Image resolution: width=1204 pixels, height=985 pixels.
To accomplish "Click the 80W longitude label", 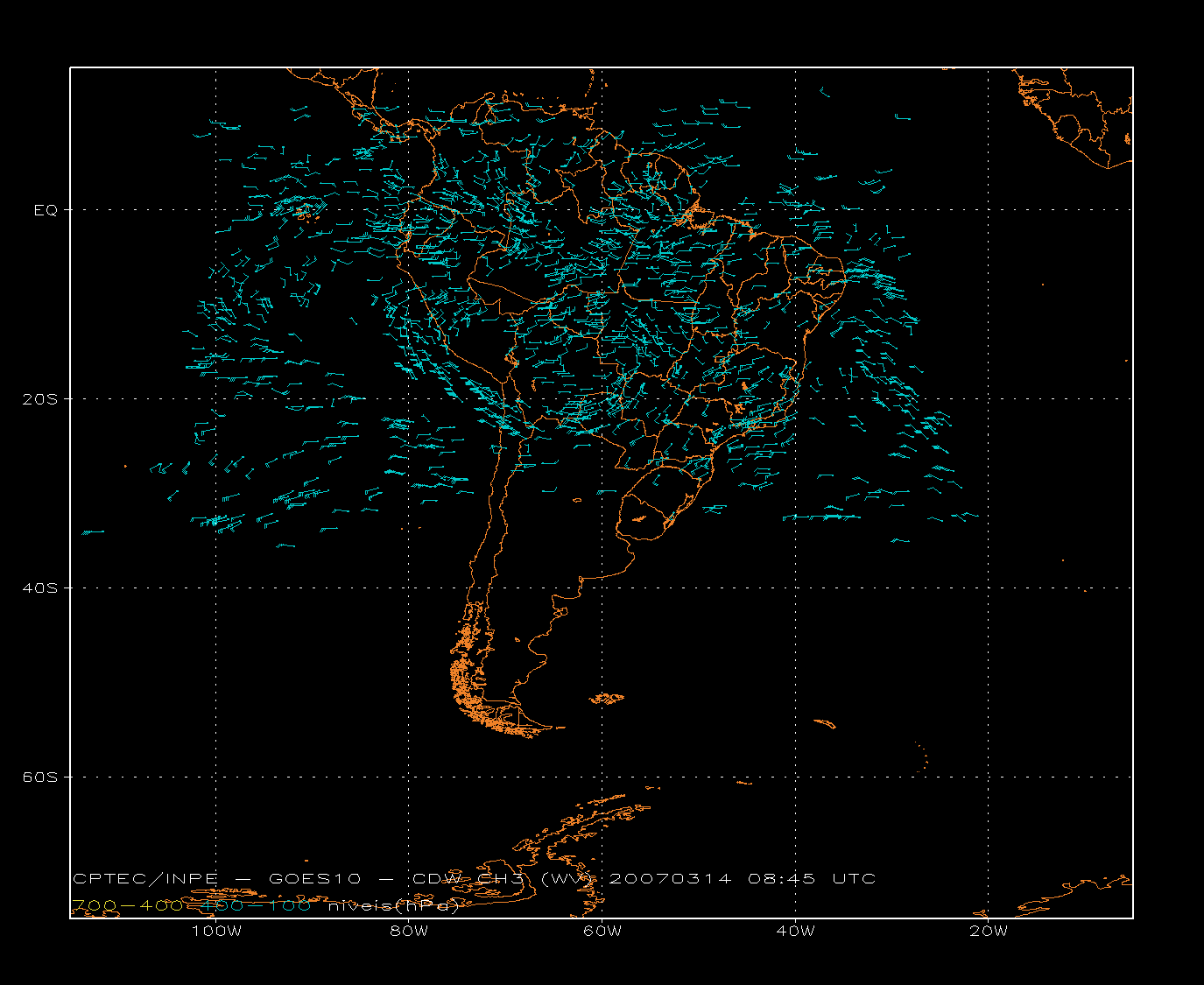I will click(x=409, y=932).
